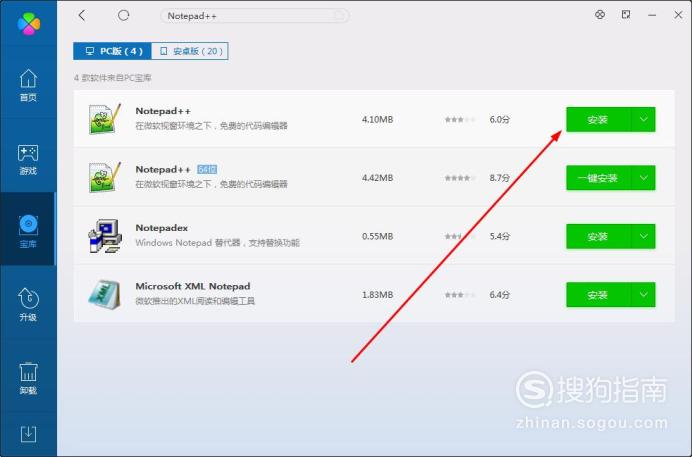Click the 1.83MB size text
The height and width of the screenshot is (457, 692).
[x=377, y=295]
